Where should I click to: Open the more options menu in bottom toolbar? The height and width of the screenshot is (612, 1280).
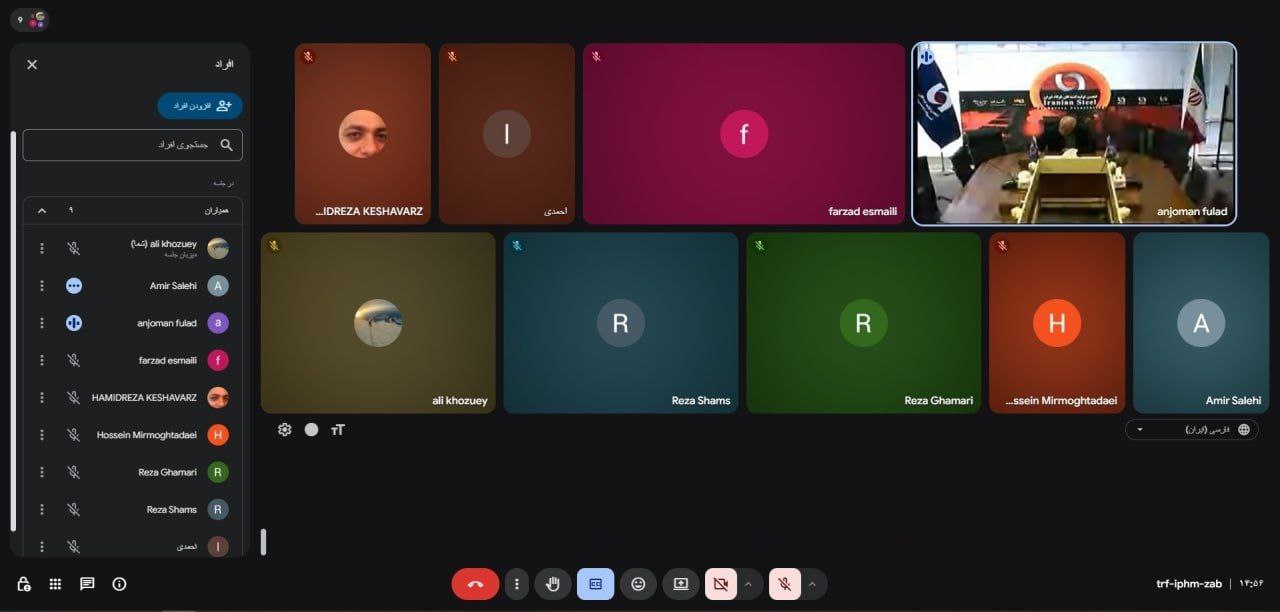tap(516, 584)
